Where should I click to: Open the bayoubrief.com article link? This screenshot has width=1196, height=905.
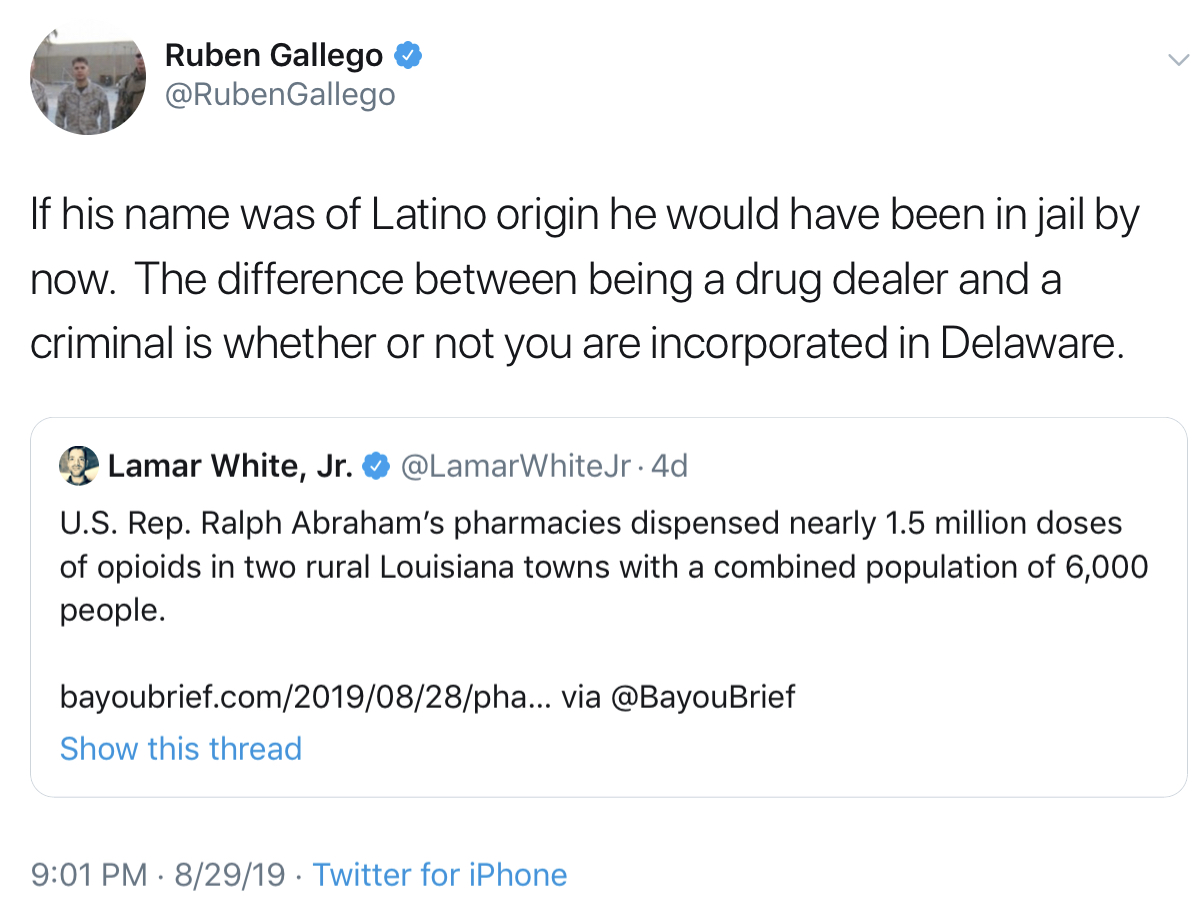(x=304, y=696)
